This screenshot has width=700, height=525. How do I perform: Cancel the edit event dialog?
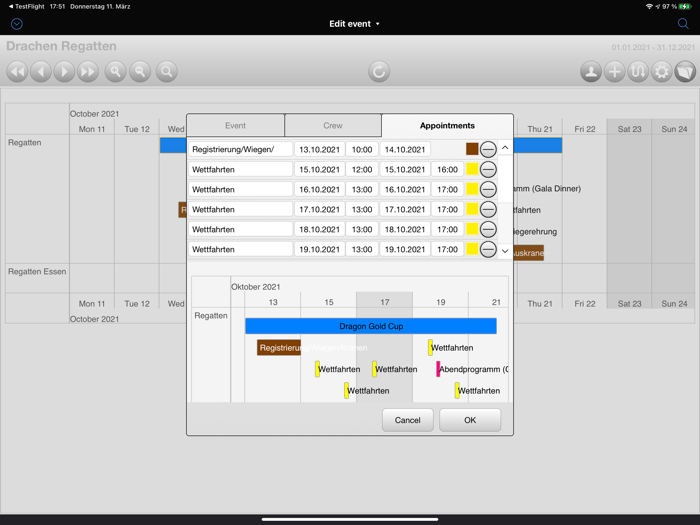point(408,420)
